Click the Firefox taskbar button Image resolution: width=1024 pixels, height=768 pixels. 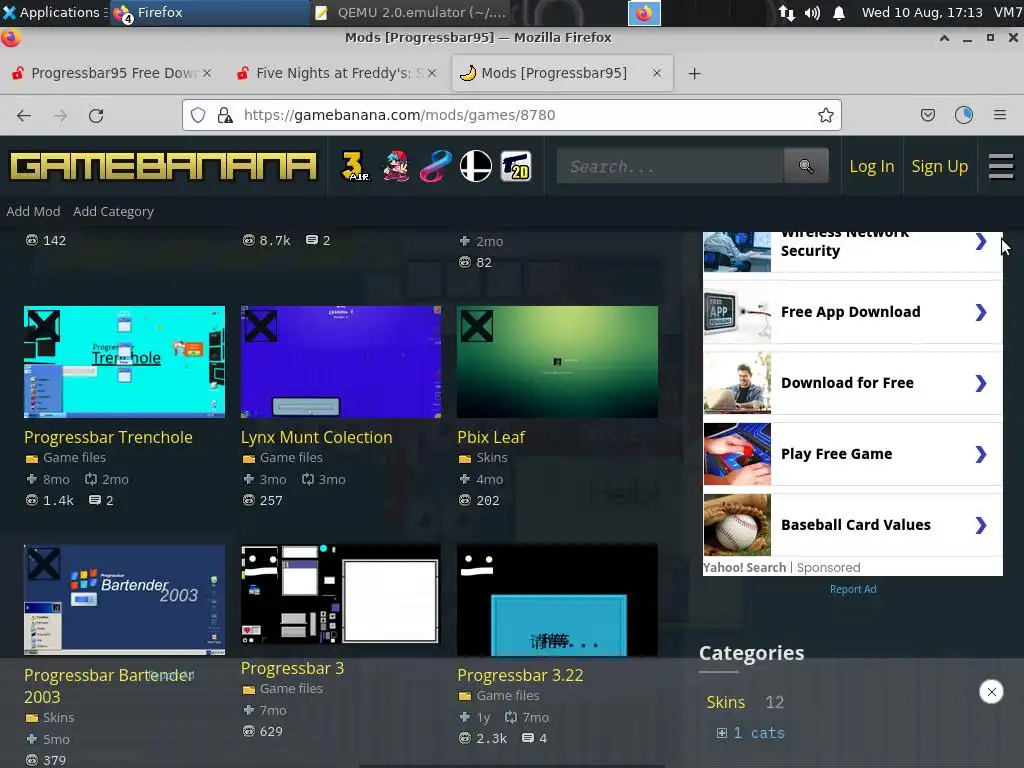pyautogui.click(x=209, y=12)
